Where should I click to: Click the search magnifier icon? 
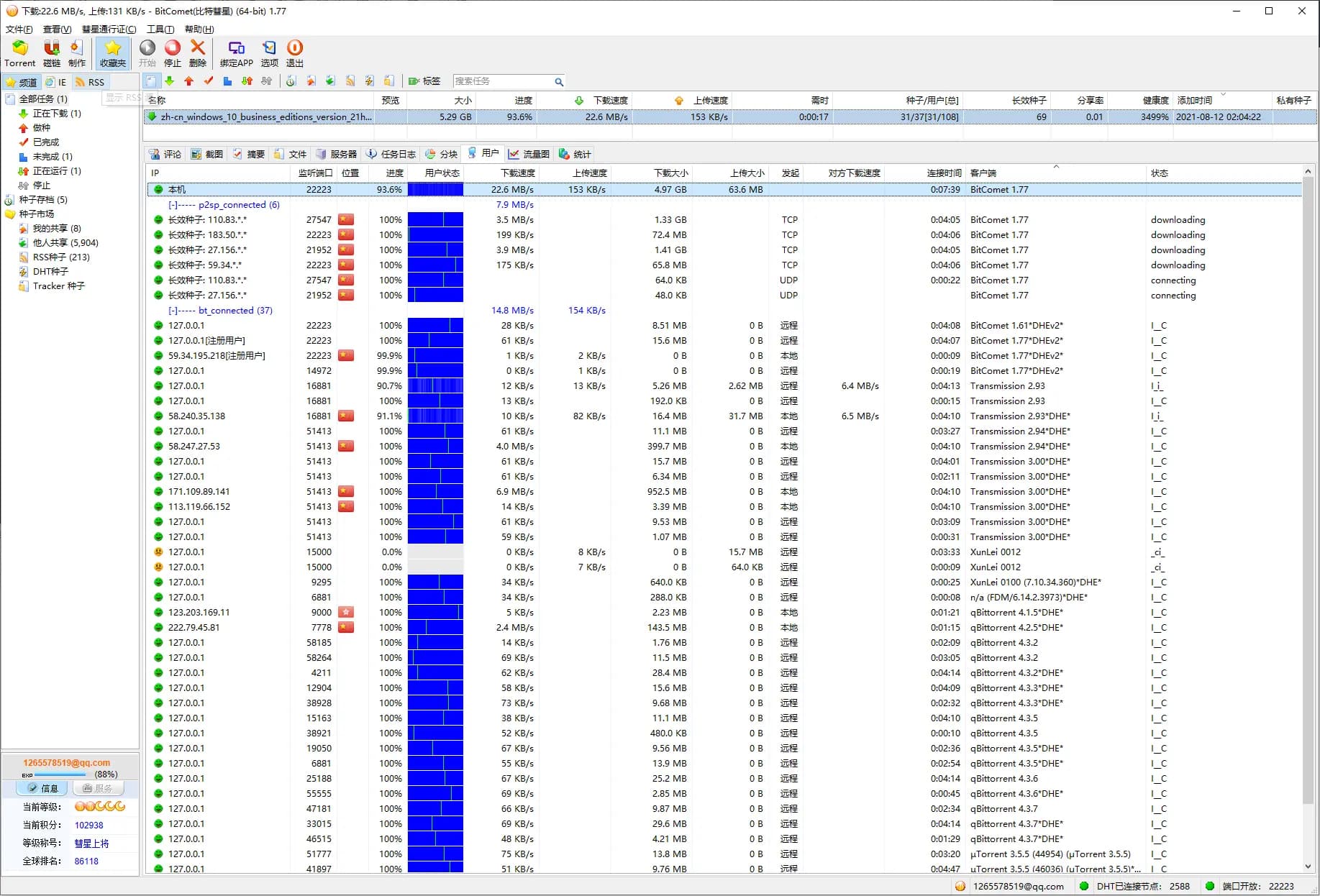[559, 82]
